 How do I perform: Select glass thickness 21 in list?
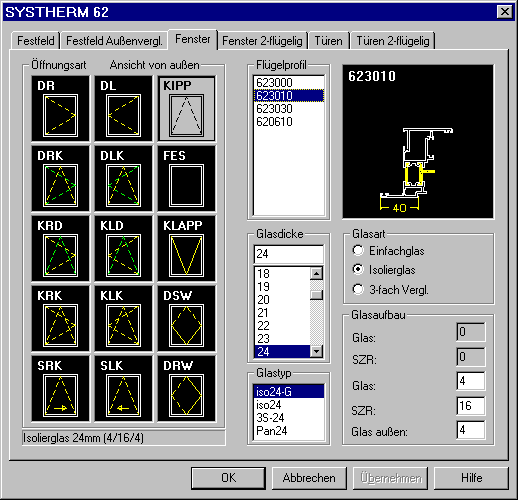[282, 313]
